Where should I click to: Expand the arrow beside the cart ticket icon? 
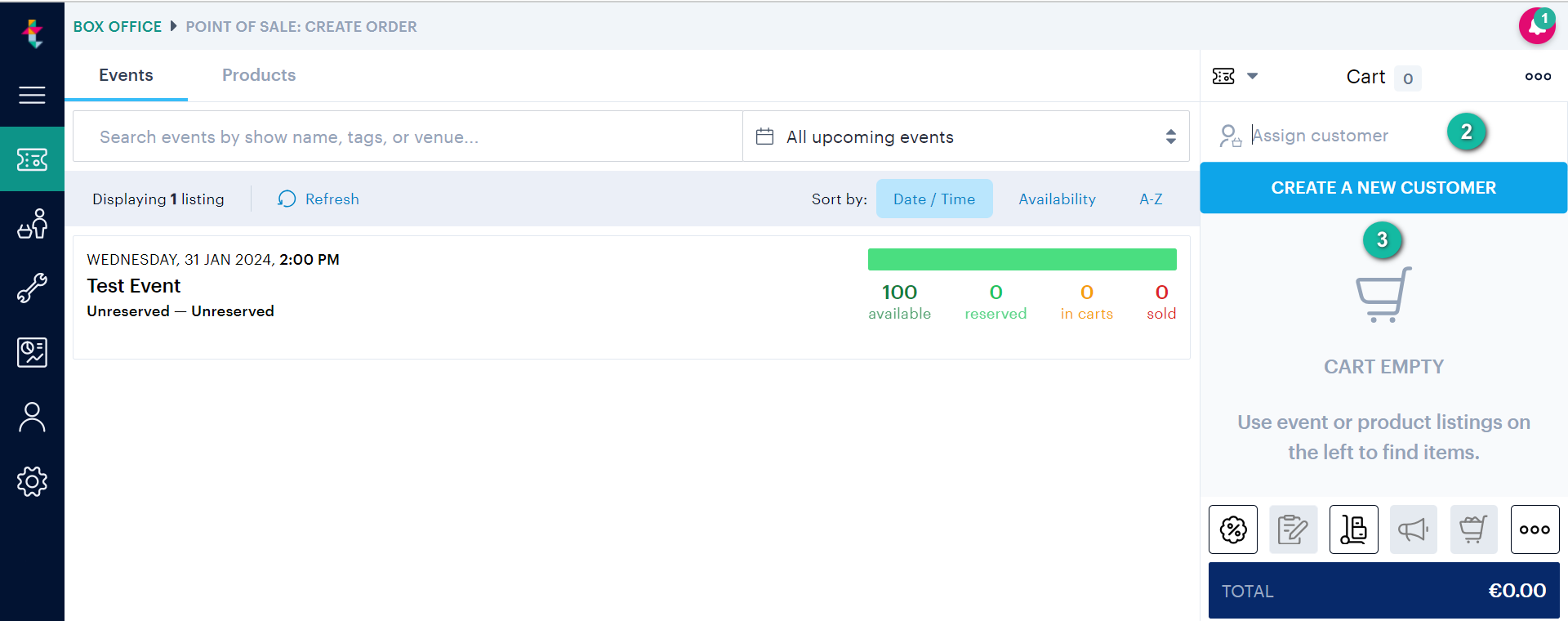1252,76
